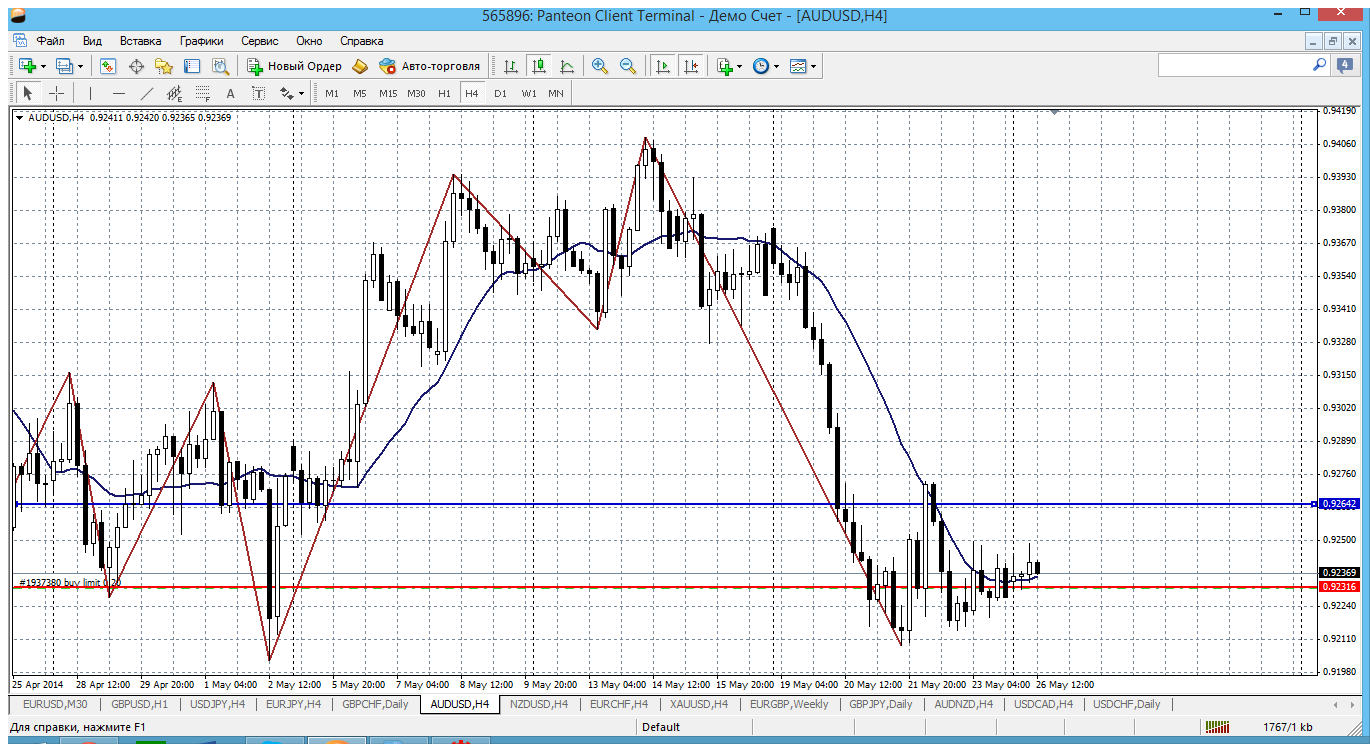Toggle chart auto scroll

662,66
